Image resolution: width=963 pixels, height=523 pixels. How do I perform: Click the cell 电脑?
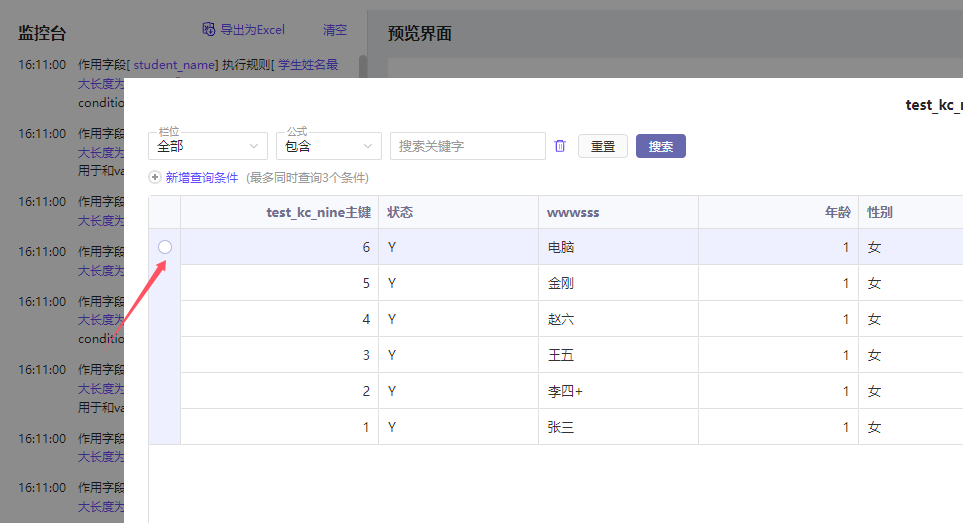pos(618,247)
